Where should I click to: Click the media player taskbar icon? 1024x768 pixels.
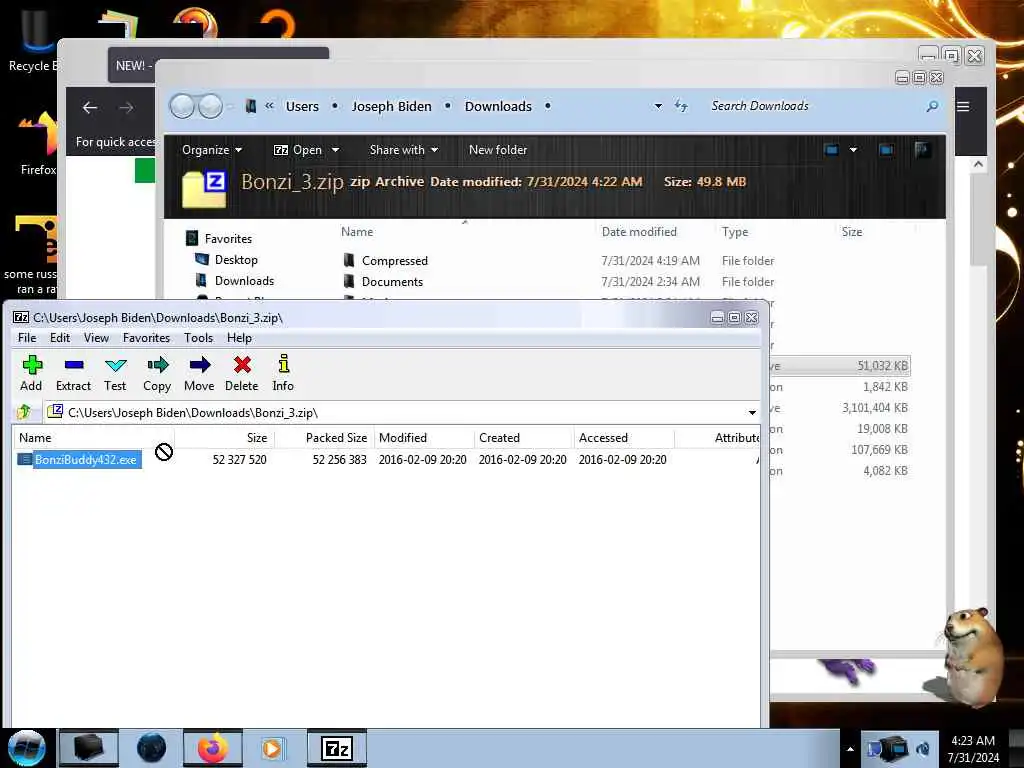(x=272, y=748)
